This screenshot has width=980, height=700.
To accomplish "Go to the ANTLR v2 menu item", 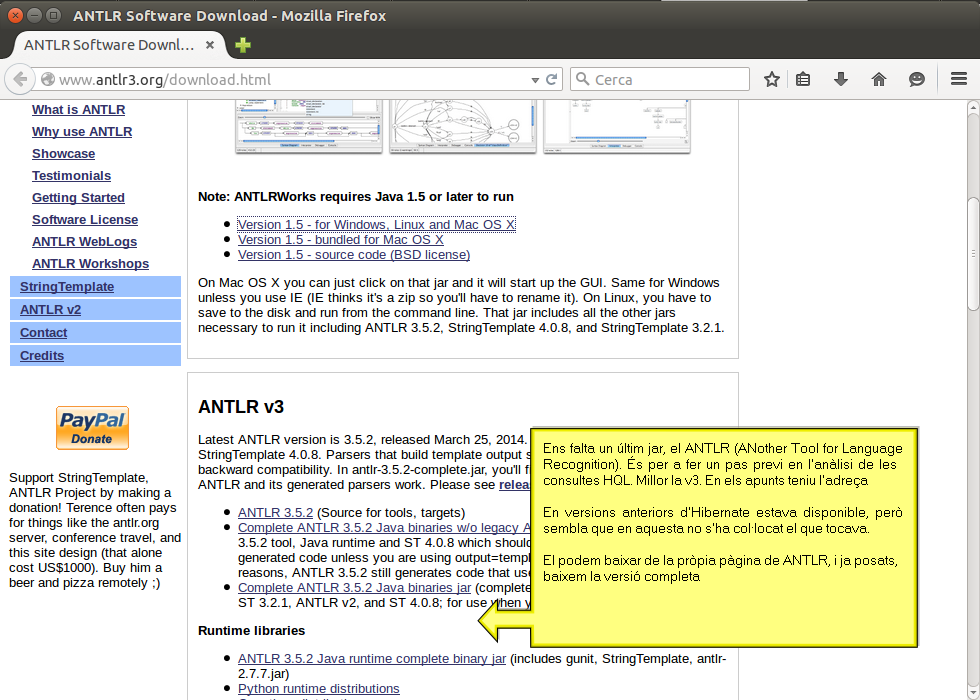I will [x=96, y=310].
